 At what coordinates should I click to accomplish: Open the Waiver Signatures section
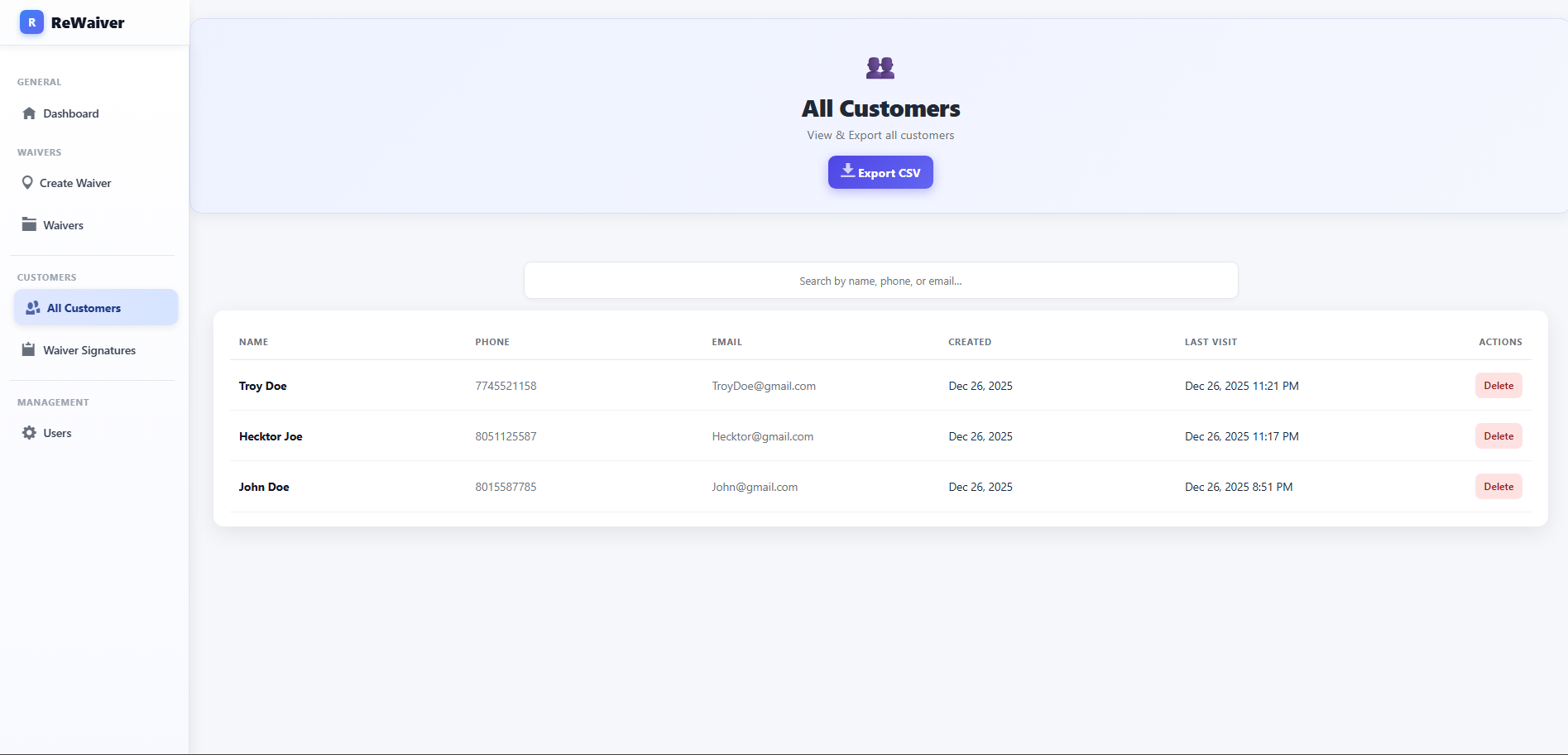click(89, 349)
